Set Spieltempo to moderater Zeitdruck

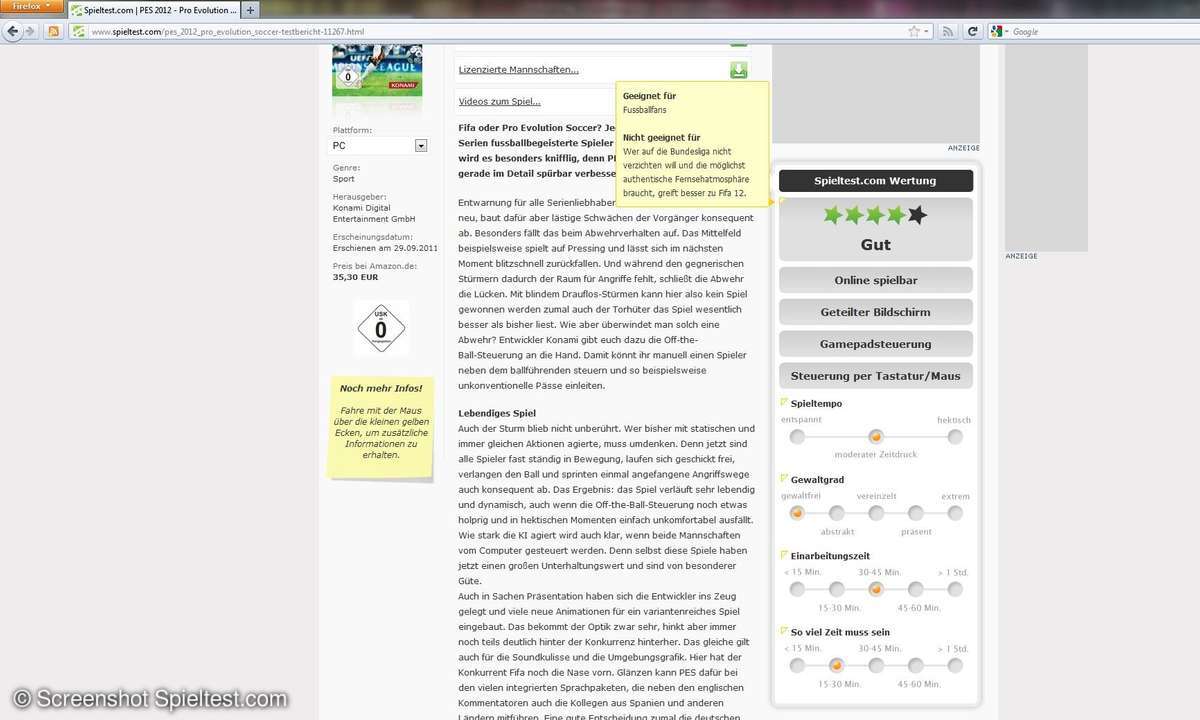click(876, 437)
